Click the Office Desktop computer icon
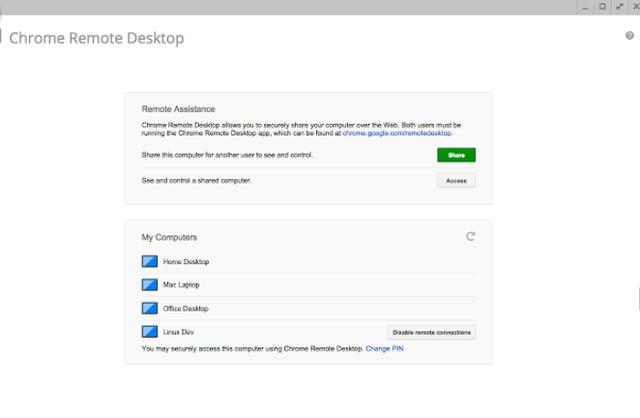 149,308
